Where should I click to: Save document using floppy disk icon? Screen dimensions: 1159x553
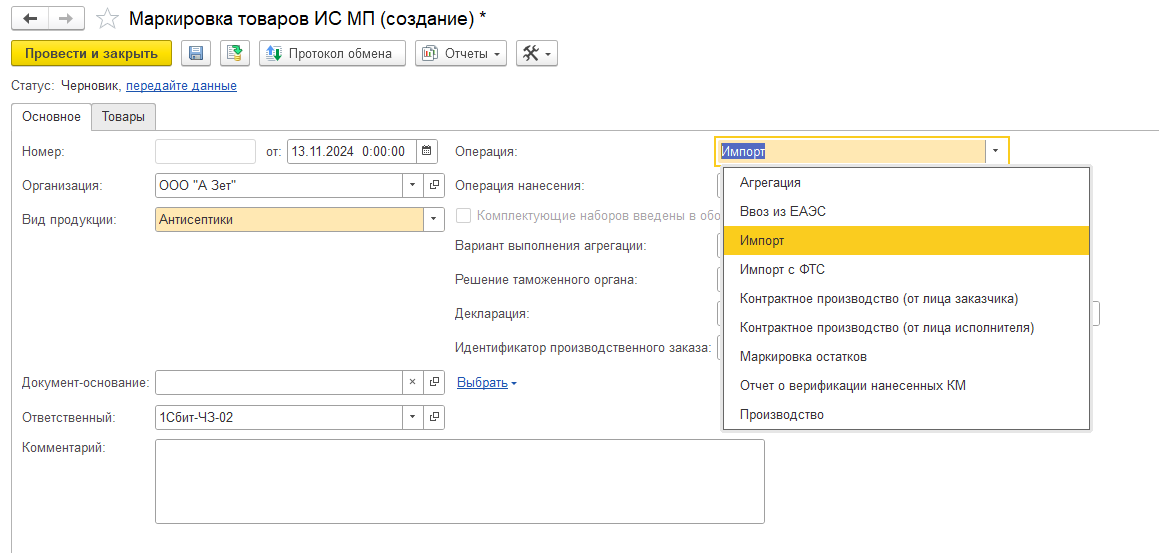(x=195, y=53)
